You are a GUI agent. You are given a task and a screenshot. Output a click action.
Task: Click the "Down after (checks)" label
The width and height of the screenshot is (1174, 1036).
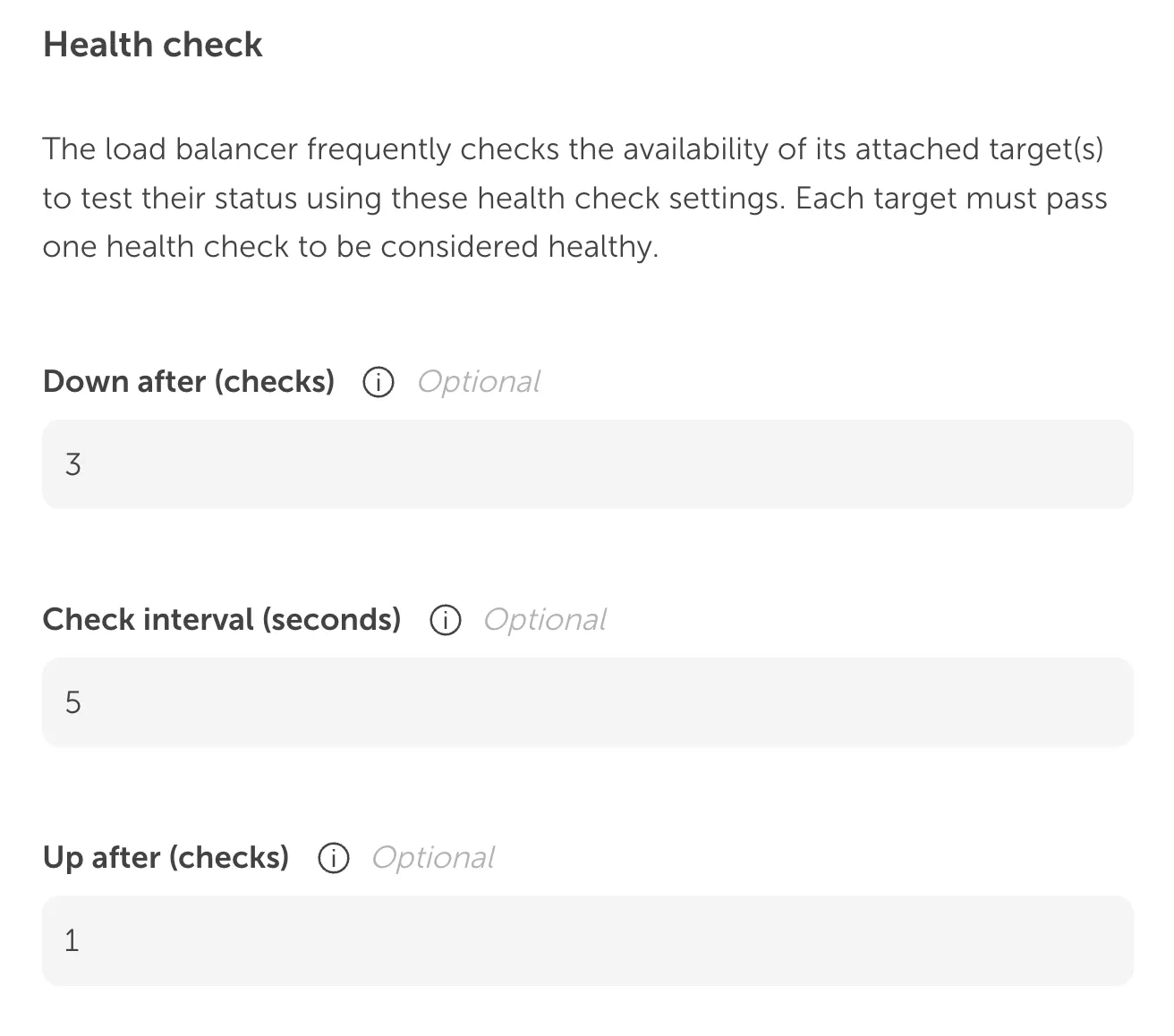coord(189,382)
